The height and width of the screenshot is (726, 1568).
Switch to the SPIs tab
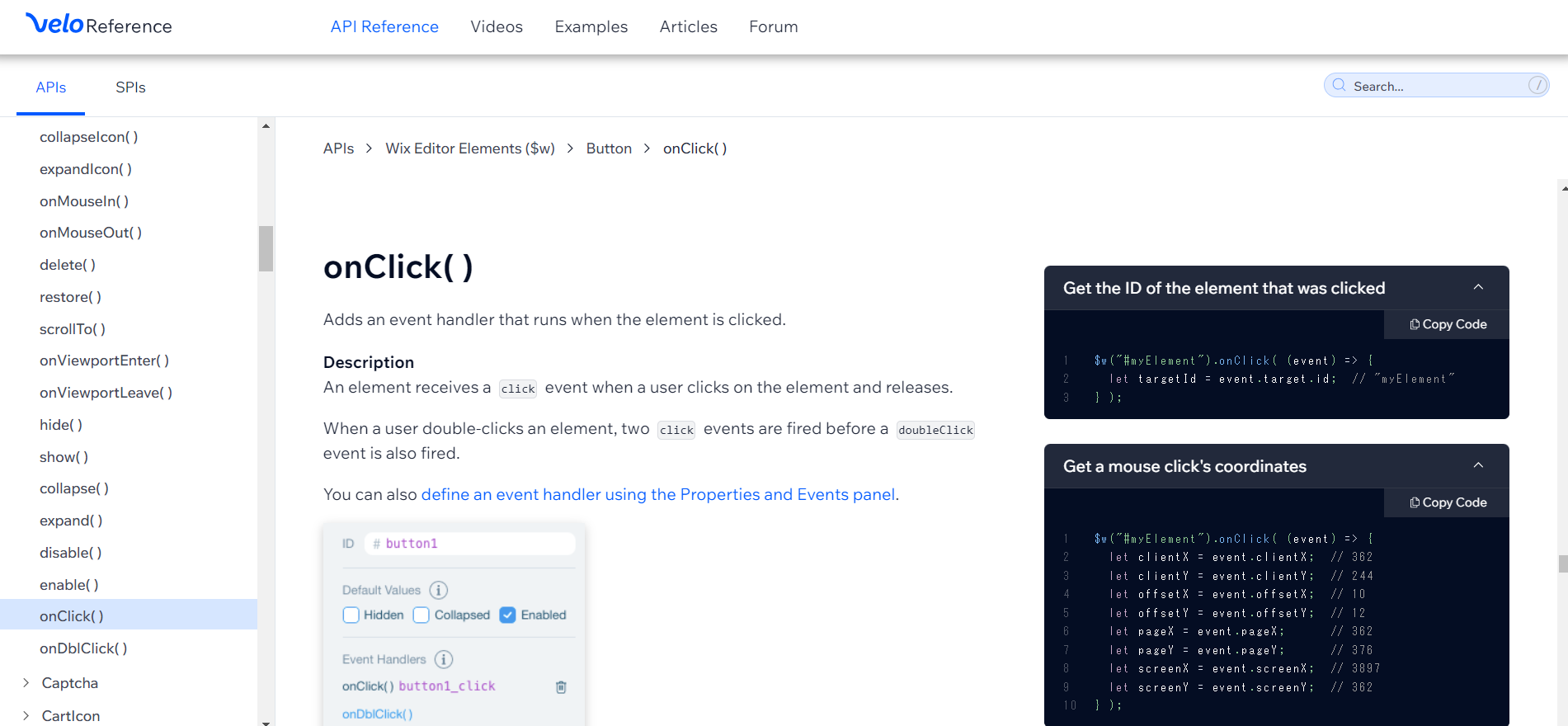click(x=130, y=87)
